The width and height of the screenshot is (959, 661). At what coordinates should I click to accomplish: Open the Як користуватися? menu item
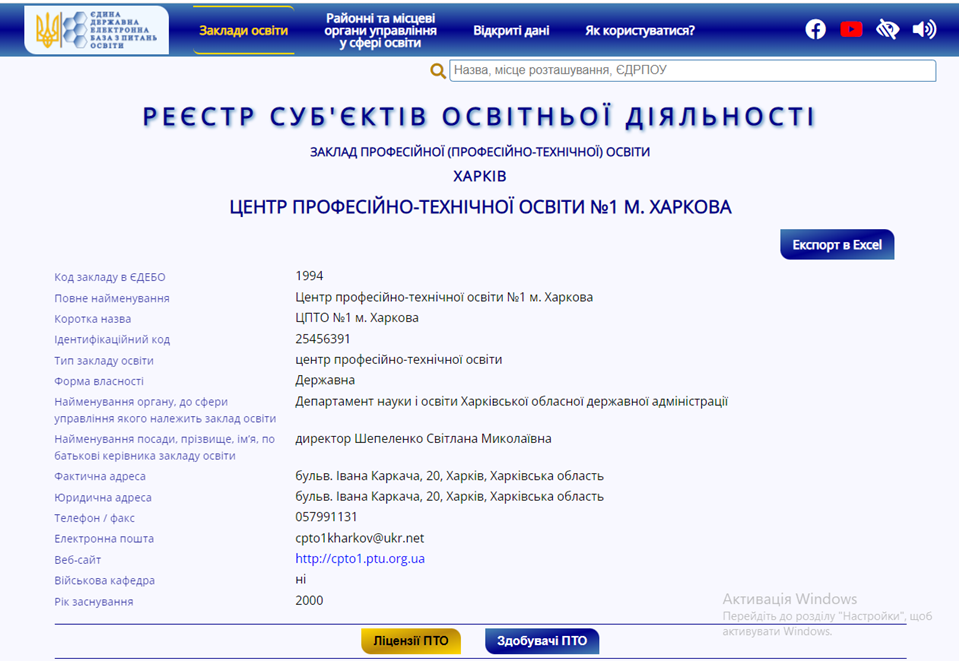tap(640, 31)
